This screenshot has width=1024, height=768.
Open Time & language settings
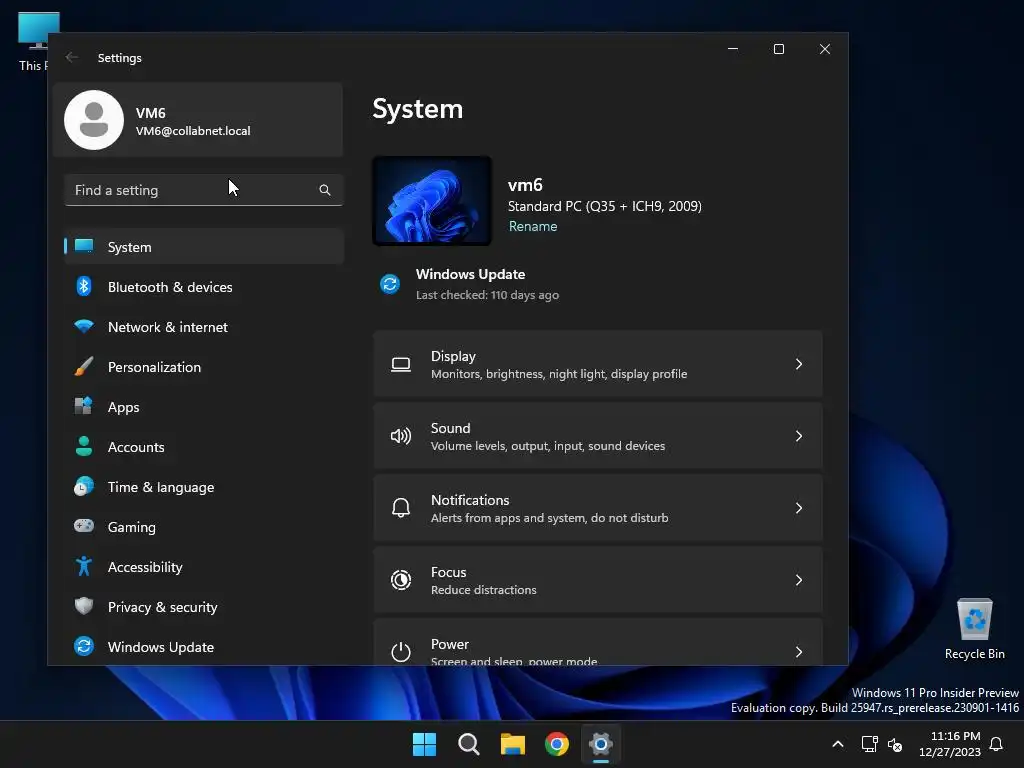click(x=204, y=487)
